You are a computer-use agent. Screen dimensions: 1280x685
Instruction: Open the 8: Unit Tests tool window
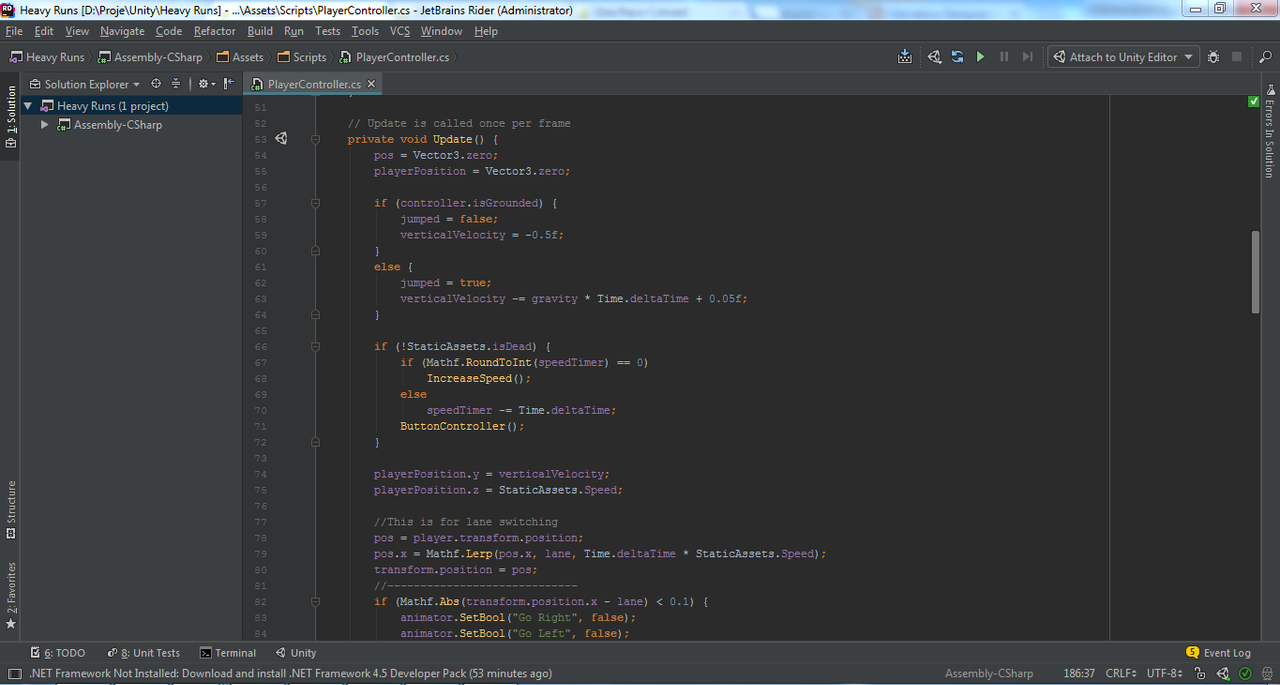point(144,653)
